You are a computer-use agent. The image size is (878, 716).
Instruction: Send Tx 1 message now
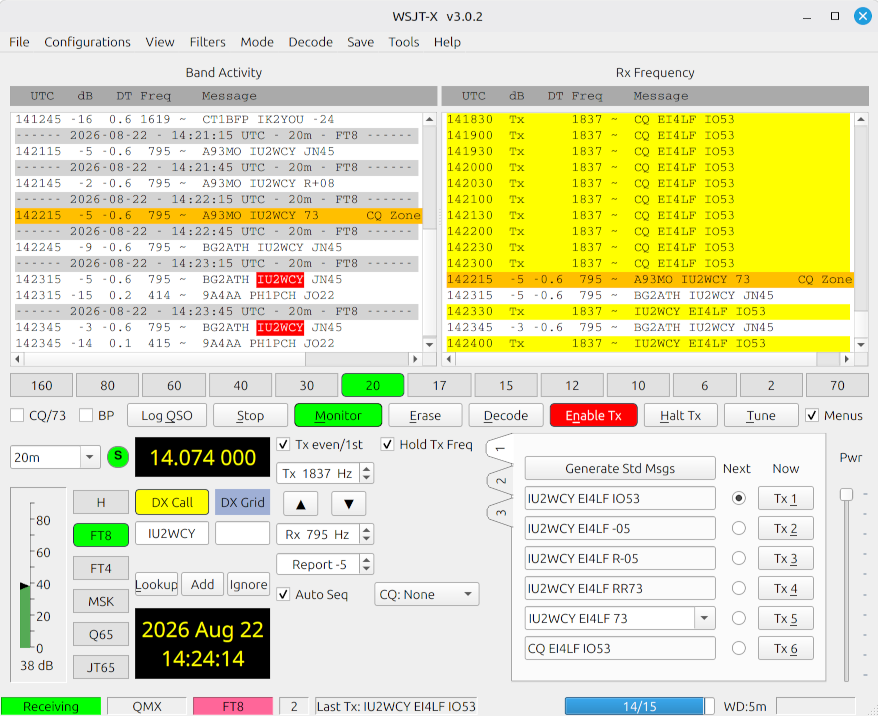(x=786, y=498)
